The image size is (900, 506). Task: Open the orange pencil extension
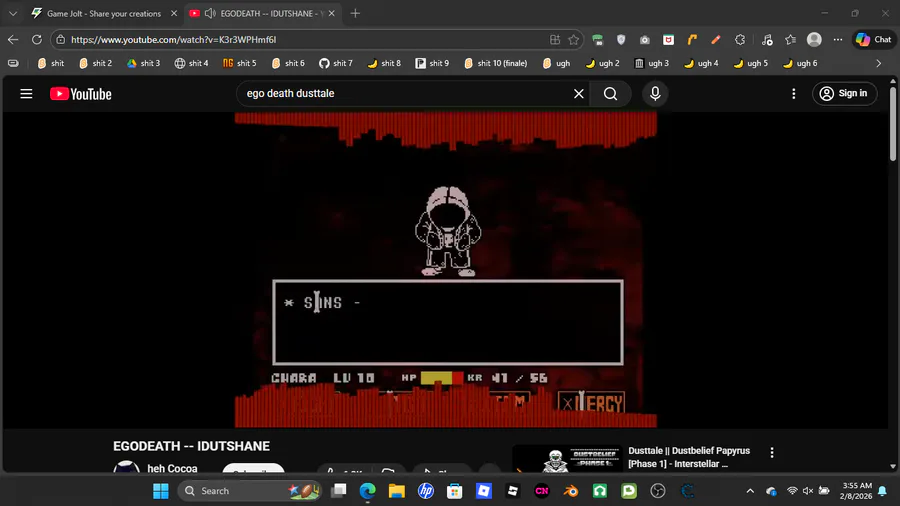tap(716, 40)
